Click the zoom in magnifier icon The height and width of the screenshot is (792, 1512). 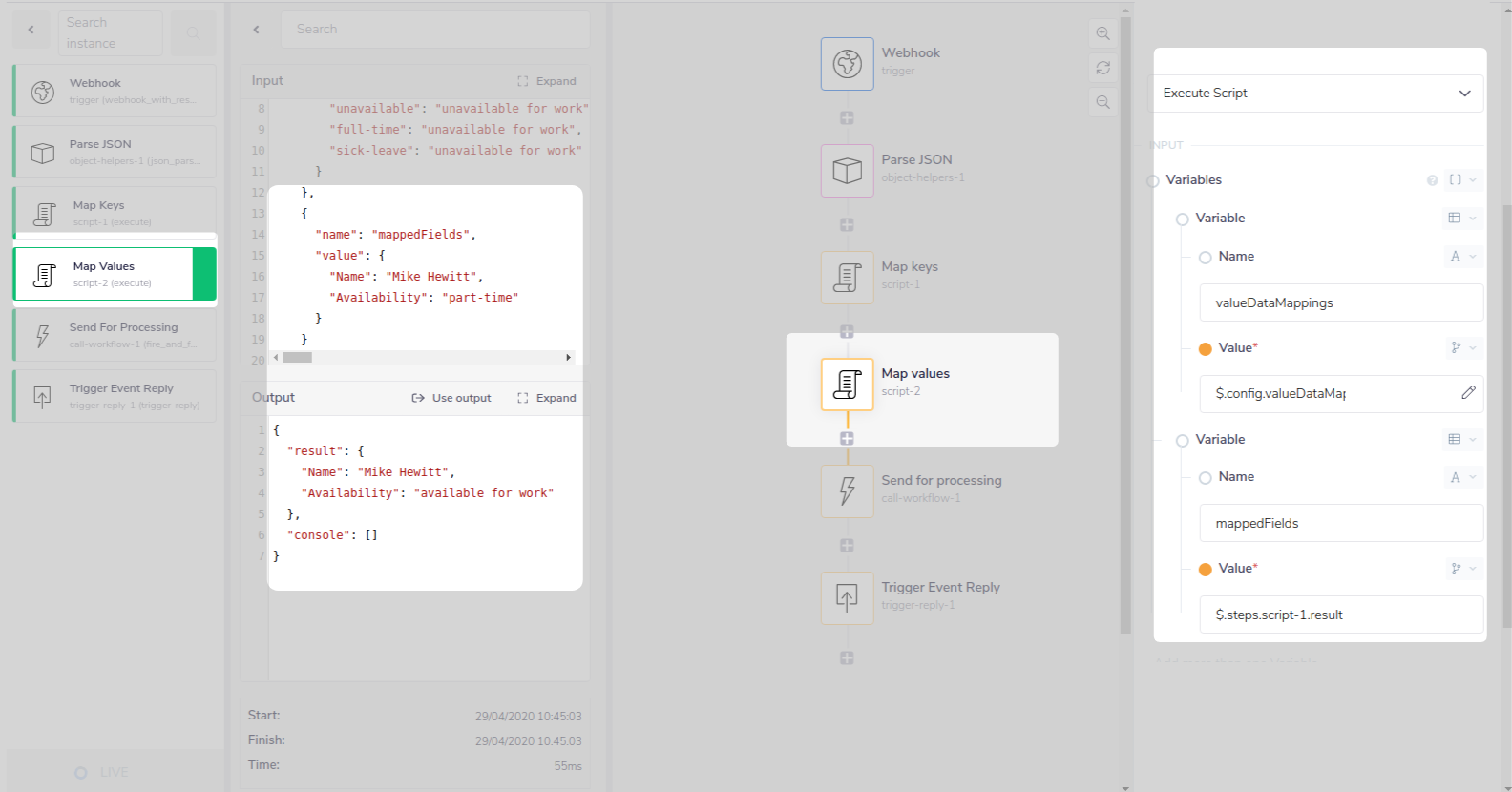(x=1102, y=33)
